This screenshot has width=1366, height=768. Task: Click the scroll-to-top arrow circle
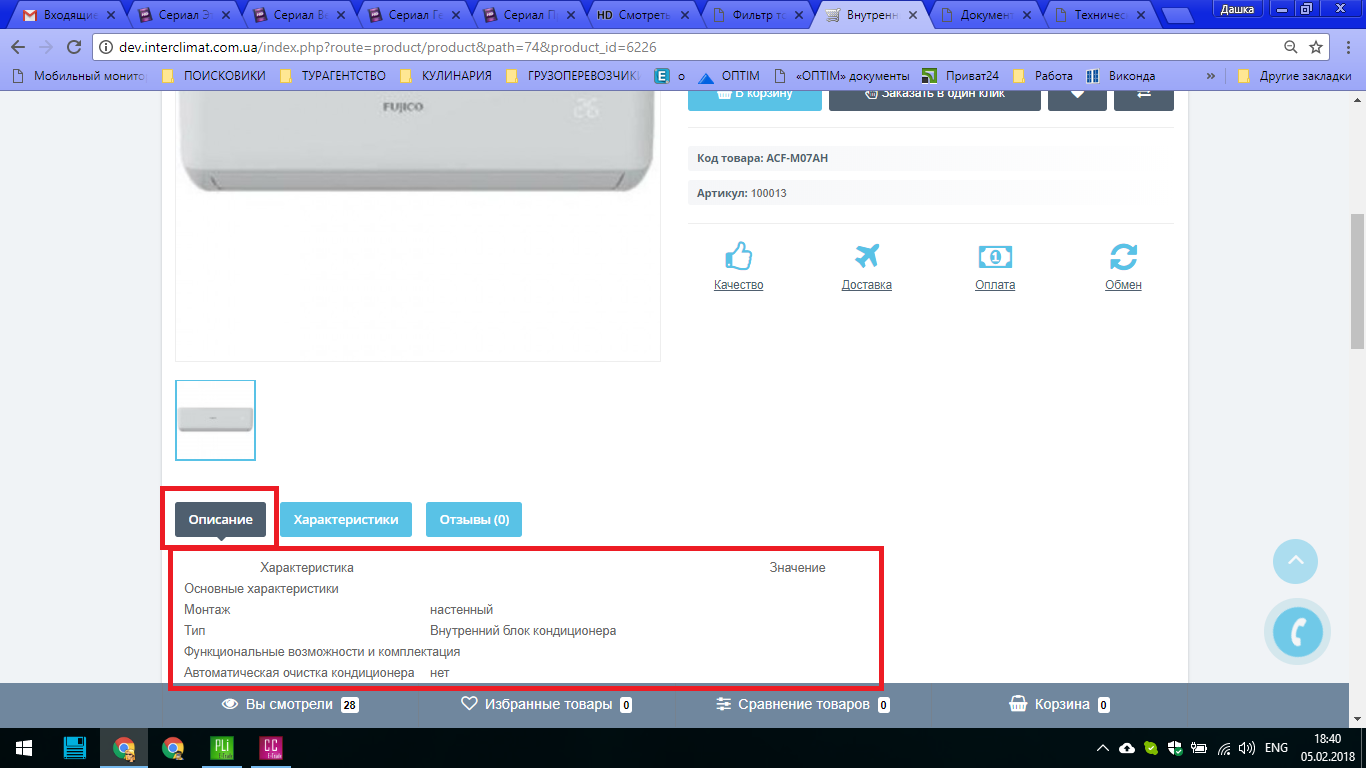[1295, 561]
